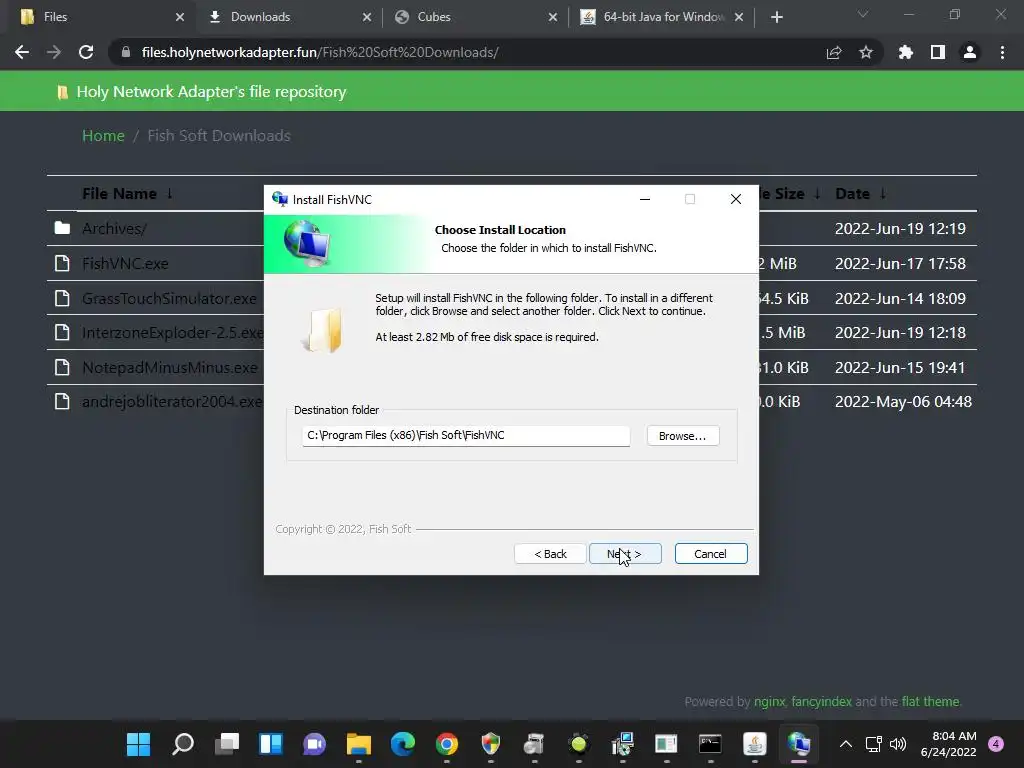Open the network status tray icon
The height and width of the screenshot is (768, 1024).
click(873, 744)
